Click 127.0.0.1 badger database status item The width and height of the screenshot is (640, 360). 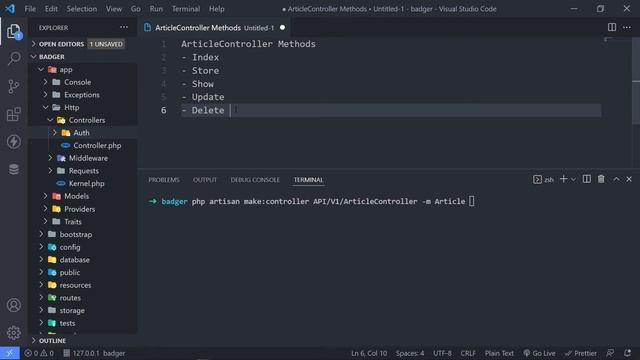pos(94,353)
